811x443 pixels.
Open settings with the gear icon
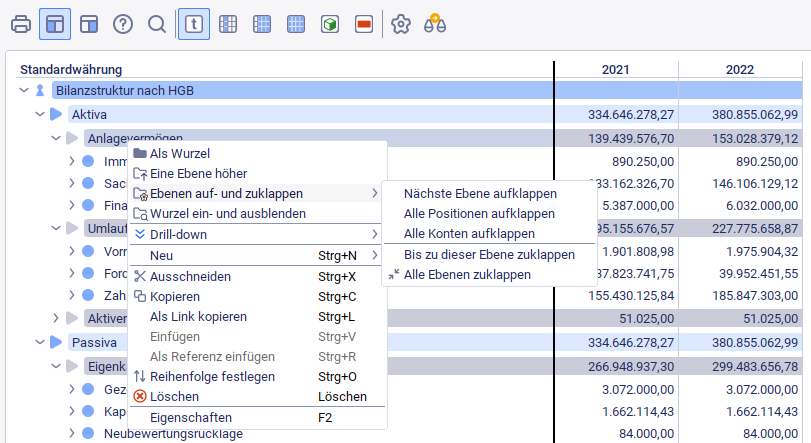(x=401, y=24)
